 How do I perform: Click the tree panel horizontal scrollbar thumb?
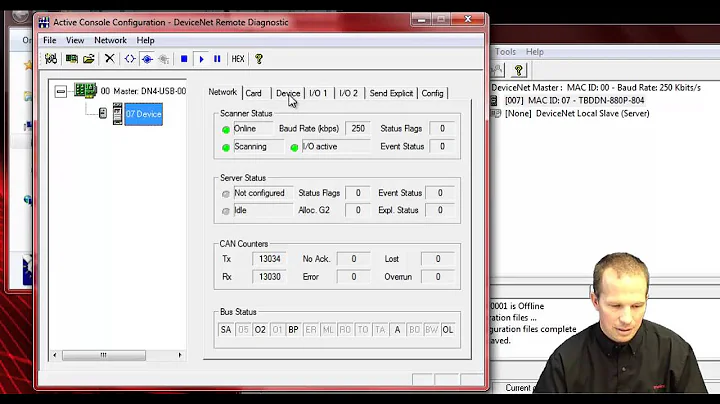point(104,355)
